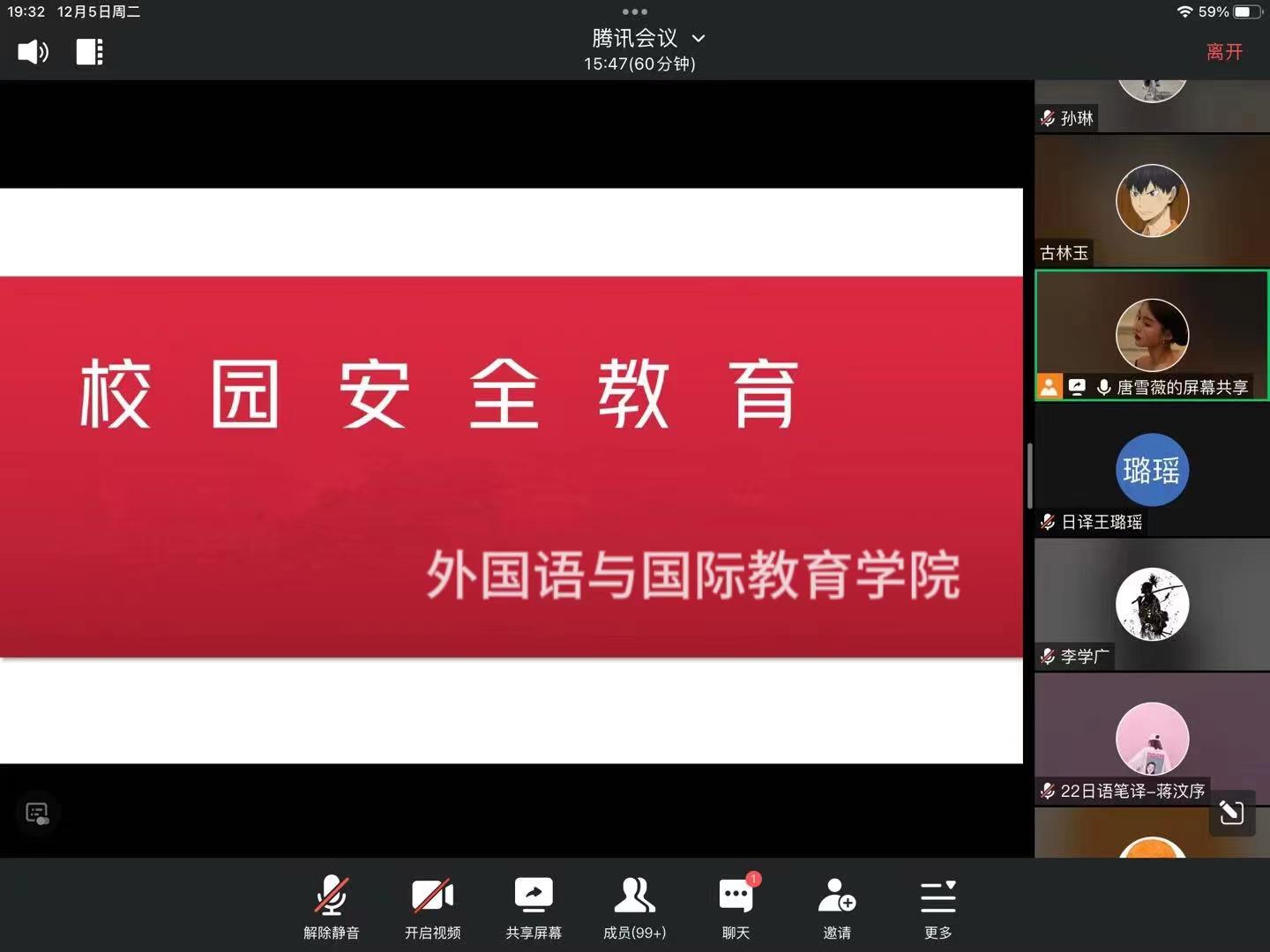
Task: Open the chat with unread message
Action: [736, 907]
